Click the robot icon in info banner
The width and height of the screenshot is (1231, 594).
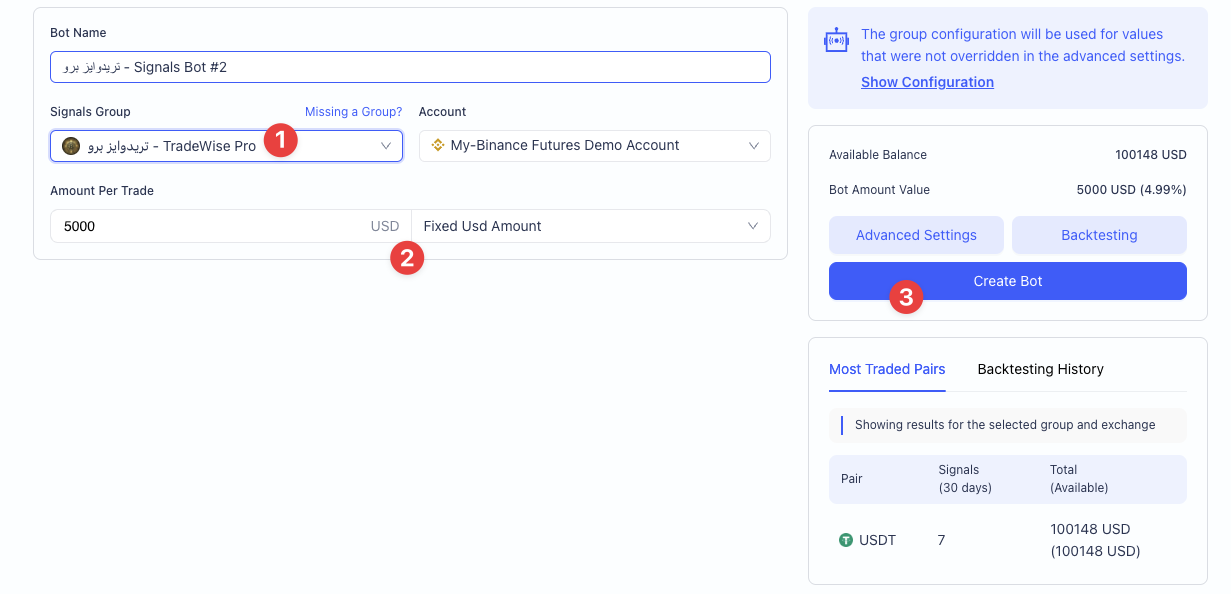pyautogui.click(x=835, y=40)
